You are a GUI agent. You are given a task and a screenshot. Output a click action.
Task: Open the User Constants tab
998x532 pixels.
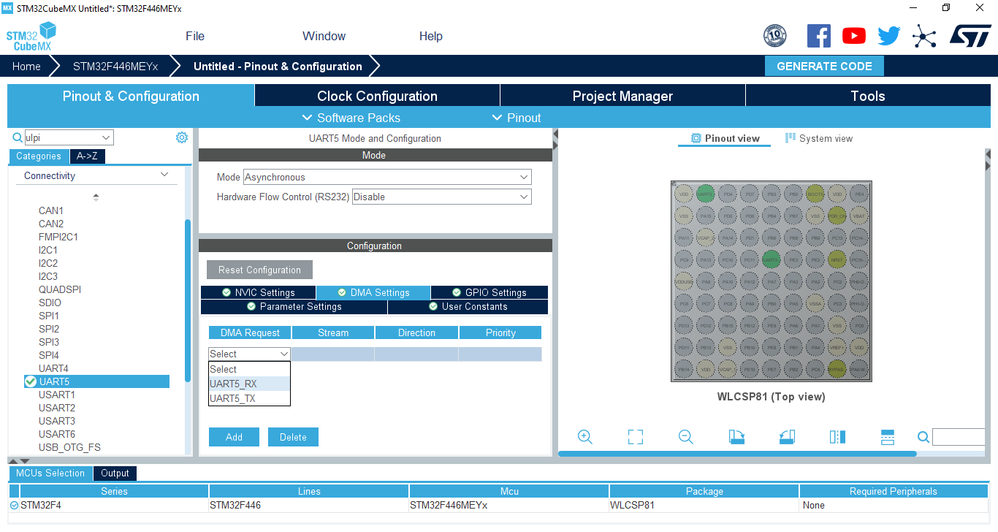coord(468,306)
